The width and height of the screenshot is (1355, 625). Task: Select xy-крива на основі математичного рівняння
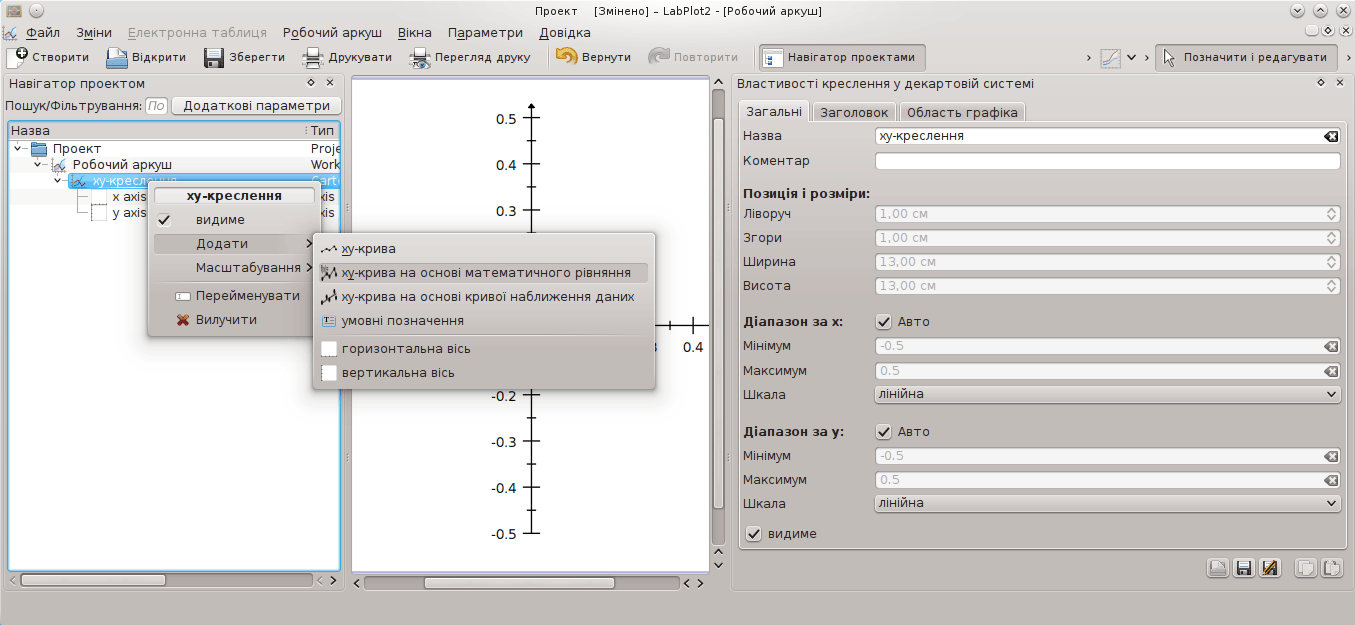[x=485, y=272]
